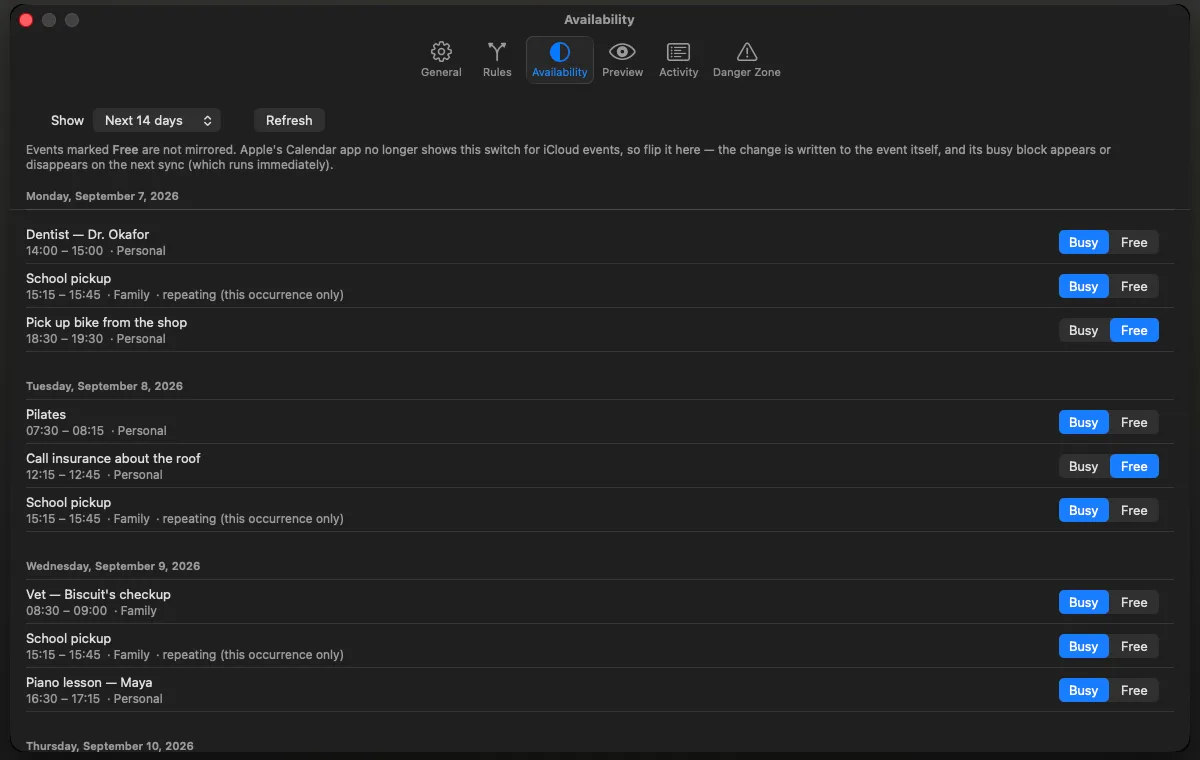Viewport: 1200px width, 760px height.
Task: Select Busy for Vet — Biscuit's checkup
Action: click(1084, 602)
